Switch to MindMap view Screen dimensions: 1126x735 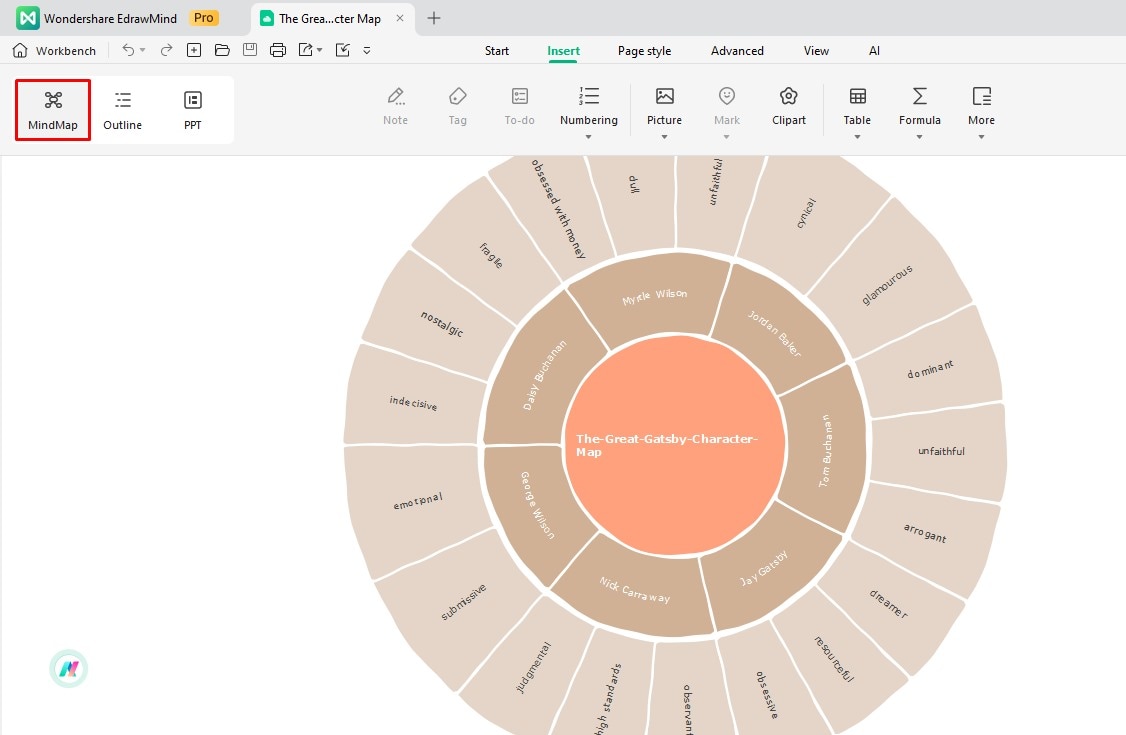coord(52,110)
